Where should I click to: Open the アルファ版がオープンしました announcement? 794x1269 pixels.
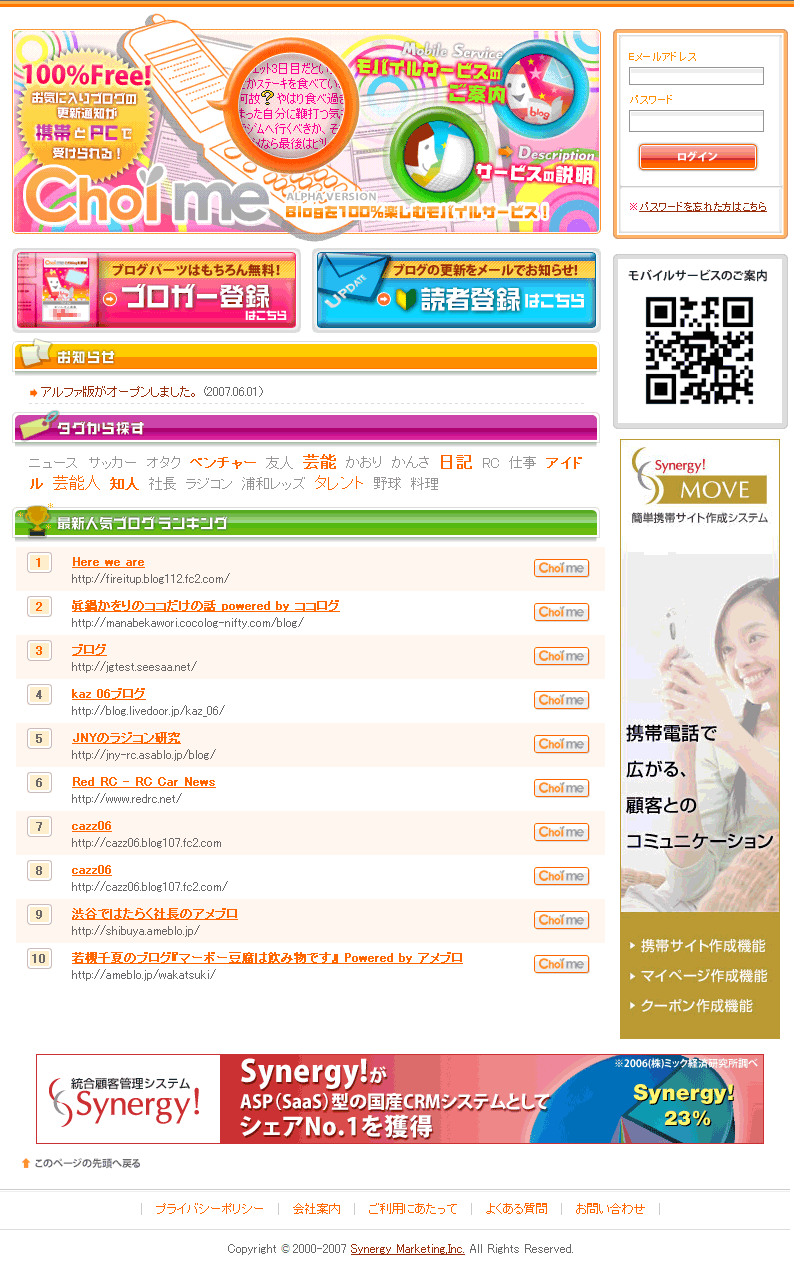[x=118, y=392]
